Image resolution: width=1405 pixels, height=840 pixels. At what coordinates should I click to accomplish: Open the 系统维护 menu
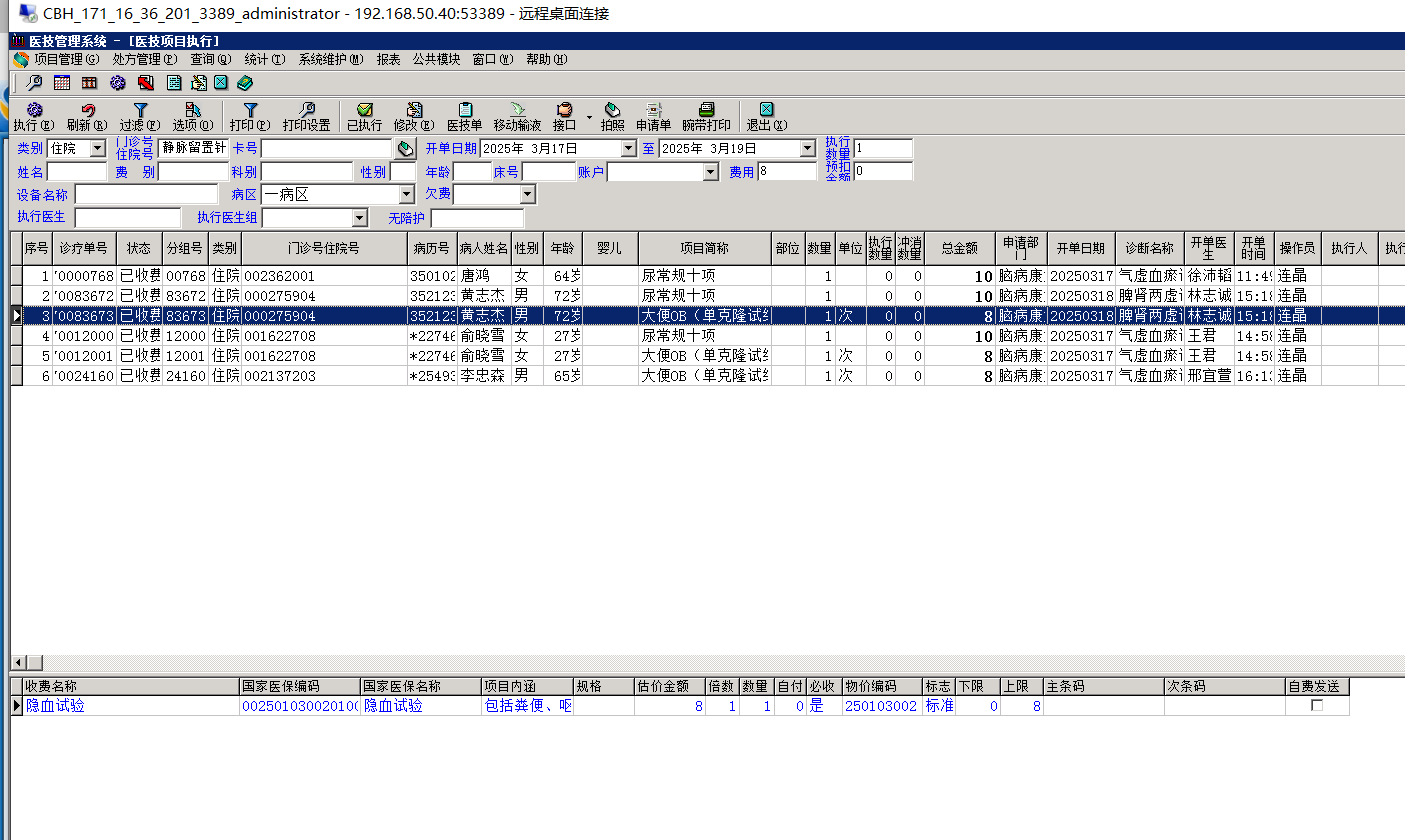coord(330,60)
